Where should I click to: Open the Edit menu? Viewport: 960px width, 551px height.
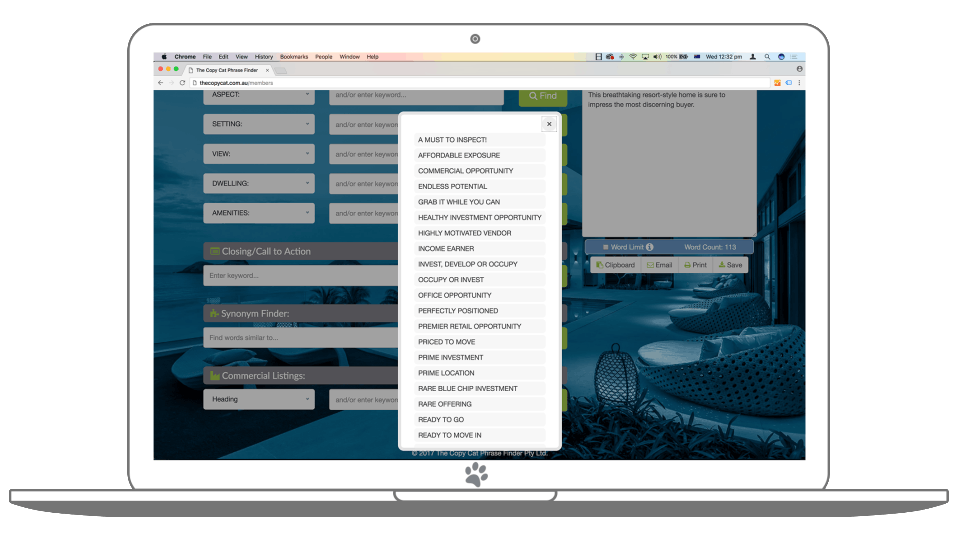(223, 57)
